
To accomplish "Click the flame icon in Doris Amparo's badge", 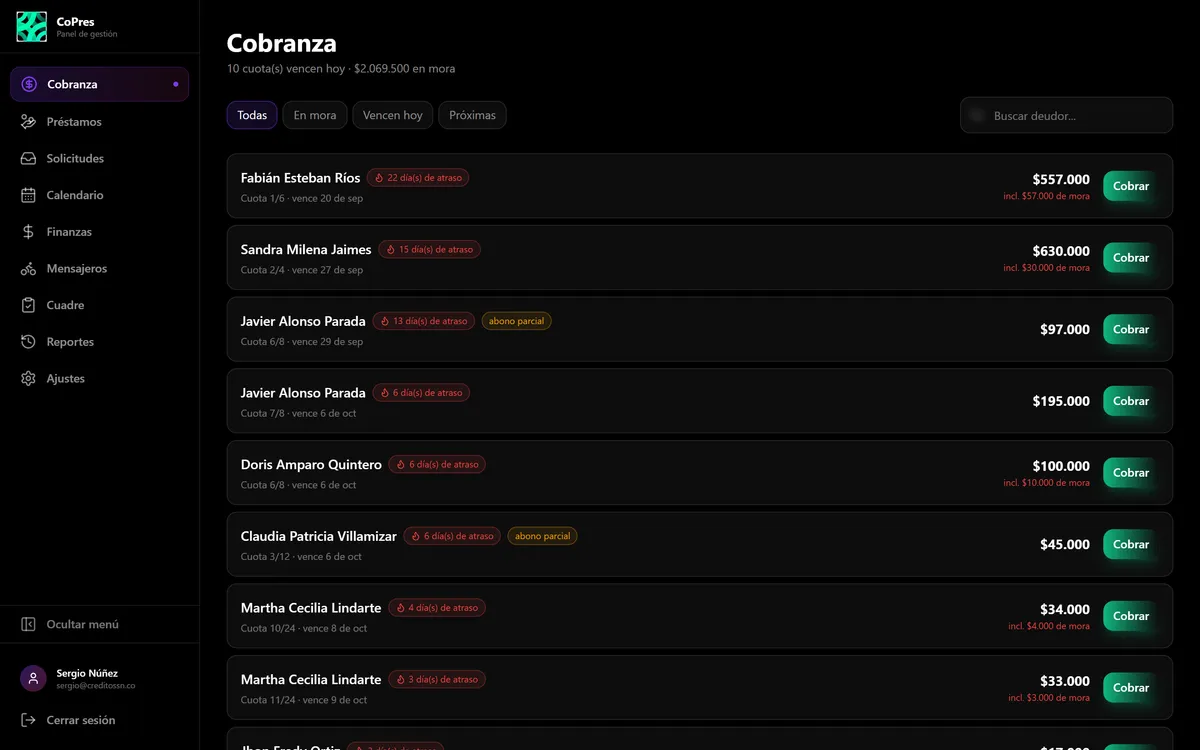I will (x=400, y=465).
